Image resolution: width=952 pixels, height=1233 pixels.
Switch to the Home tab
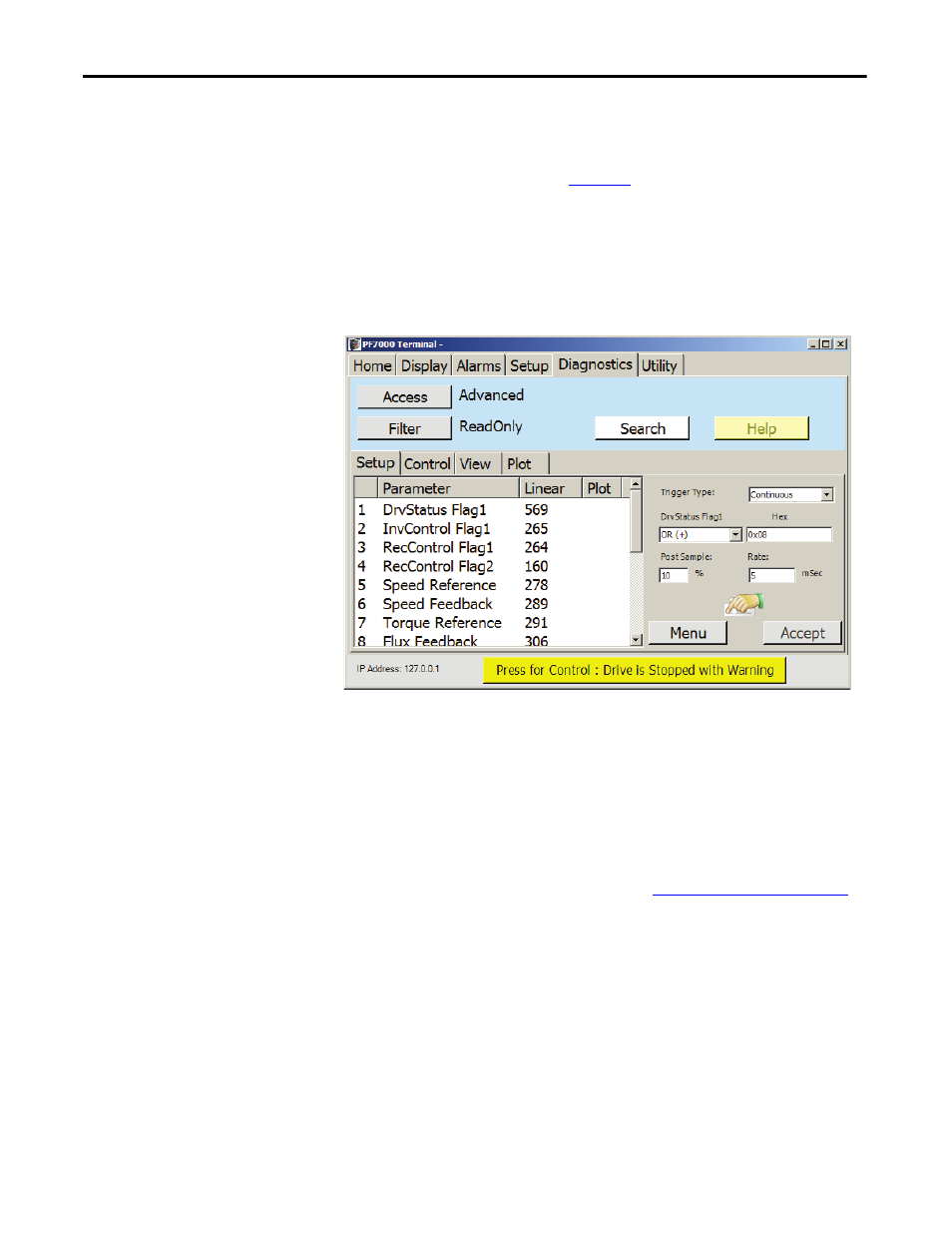pos(372,366)
